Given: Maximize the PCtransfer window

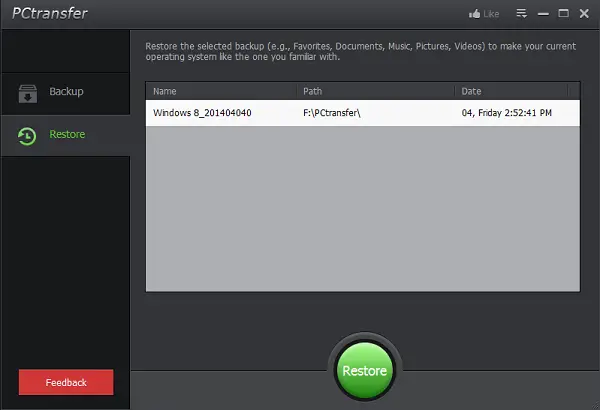Looking at the screenshot, I should point(563,13).
